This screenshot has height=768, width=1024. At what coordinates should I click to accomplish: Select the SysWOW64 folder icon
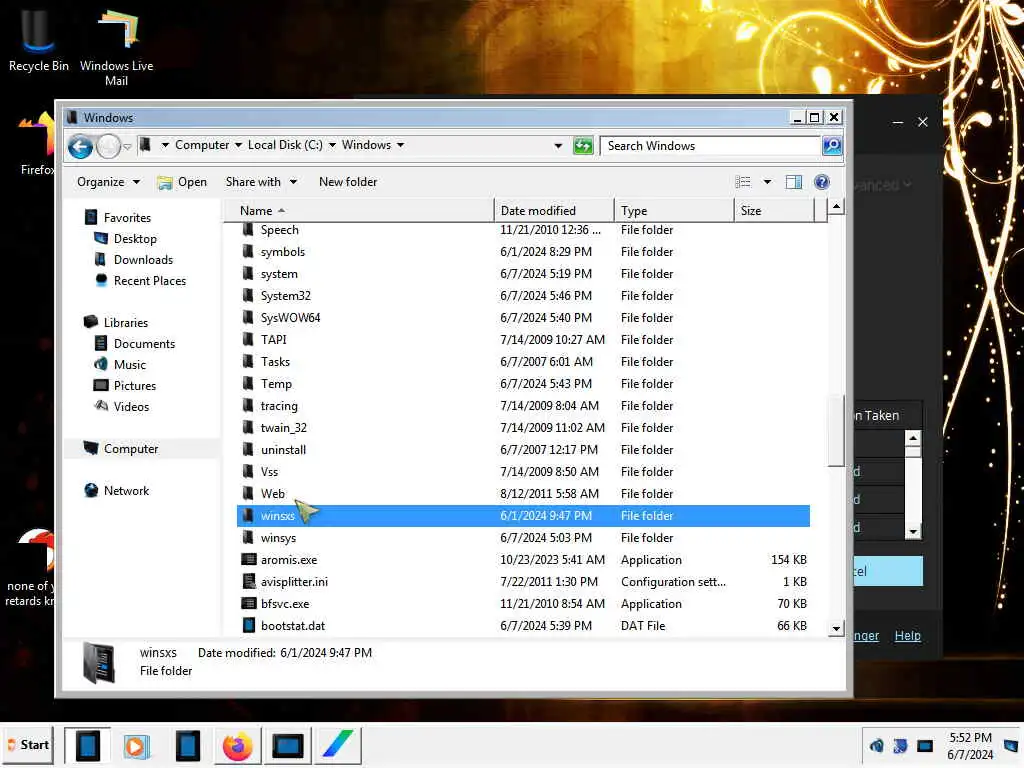pos(248,318)
